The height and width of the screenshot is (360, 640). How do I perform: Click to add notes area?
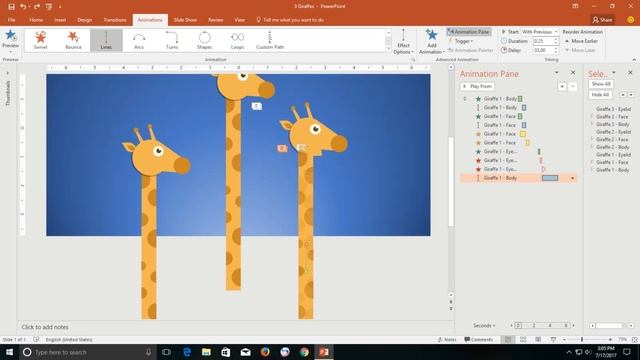[x=45, y=327]
